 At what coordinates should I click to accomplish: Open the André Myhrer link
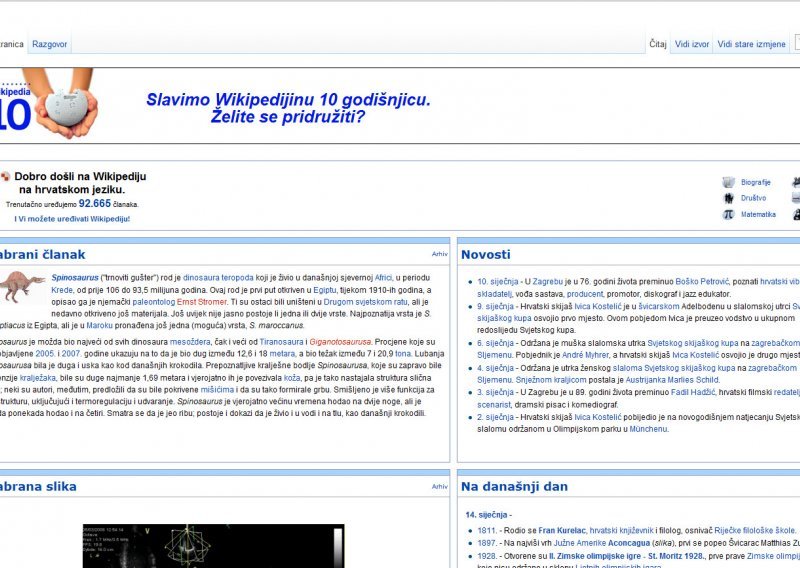(x=585, y=355)
